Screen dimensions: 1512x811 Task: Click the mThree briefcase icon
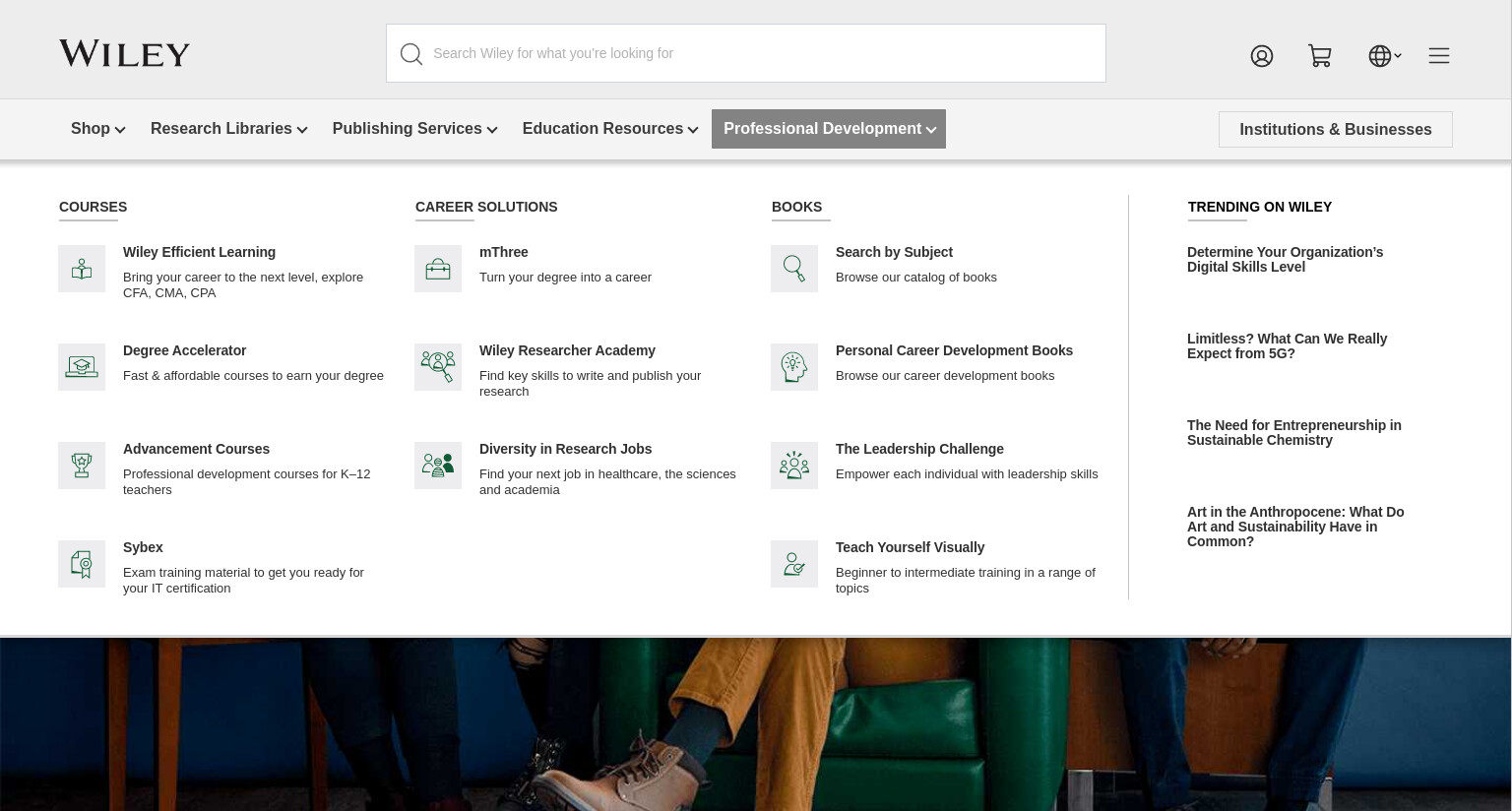click(438, 269)
